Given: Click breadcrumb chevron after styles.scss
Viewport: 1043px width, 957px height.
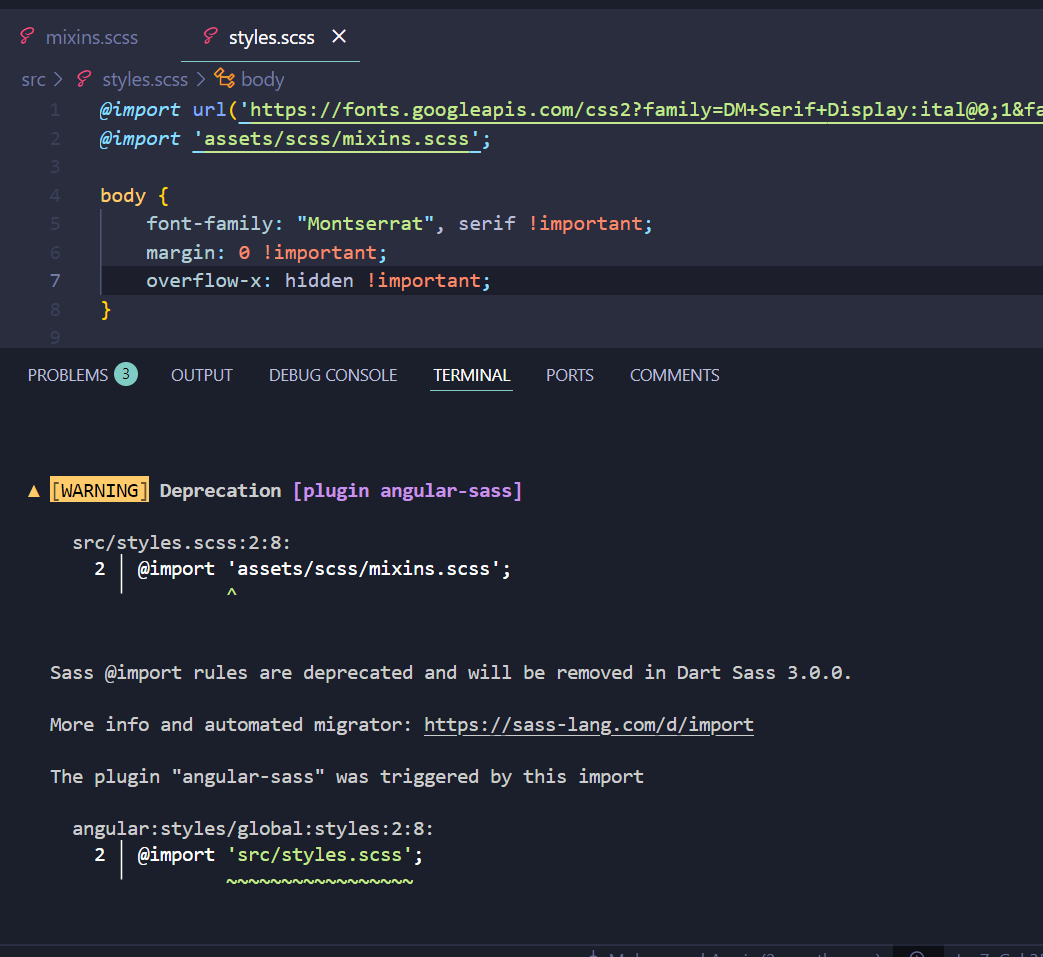Looking at the screenshot, I should pos(201,80).
